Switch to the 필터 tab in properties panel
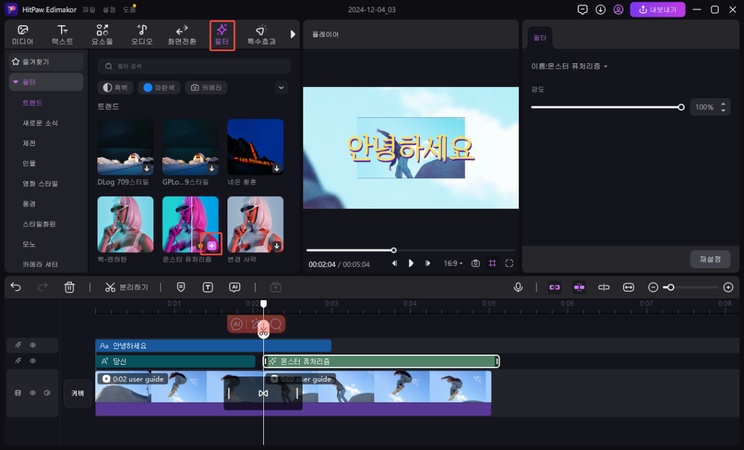Screen dimensions: 744x450 point(540,38)
